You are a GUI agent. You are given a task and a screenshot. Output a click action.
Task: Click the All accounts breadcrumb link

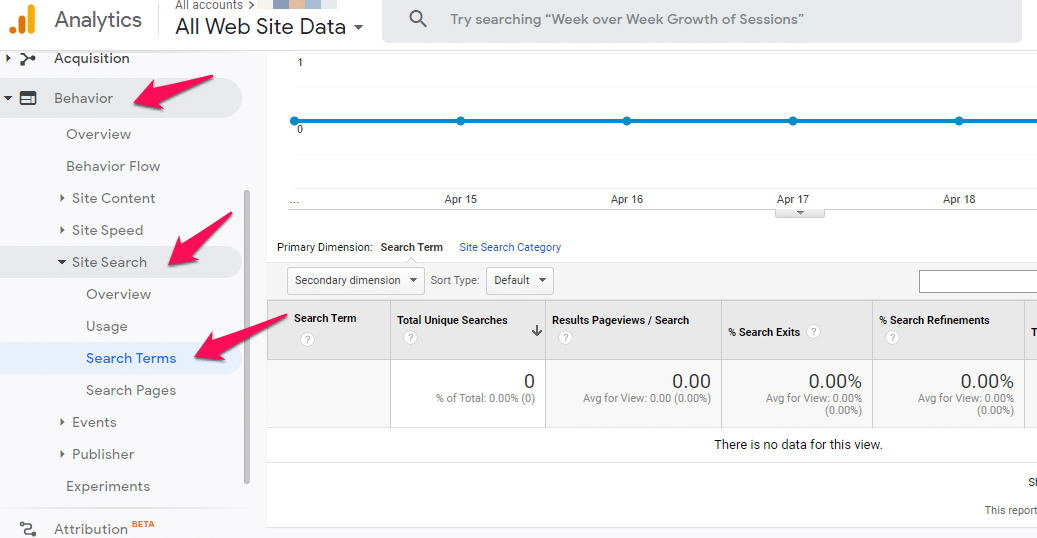208,5
